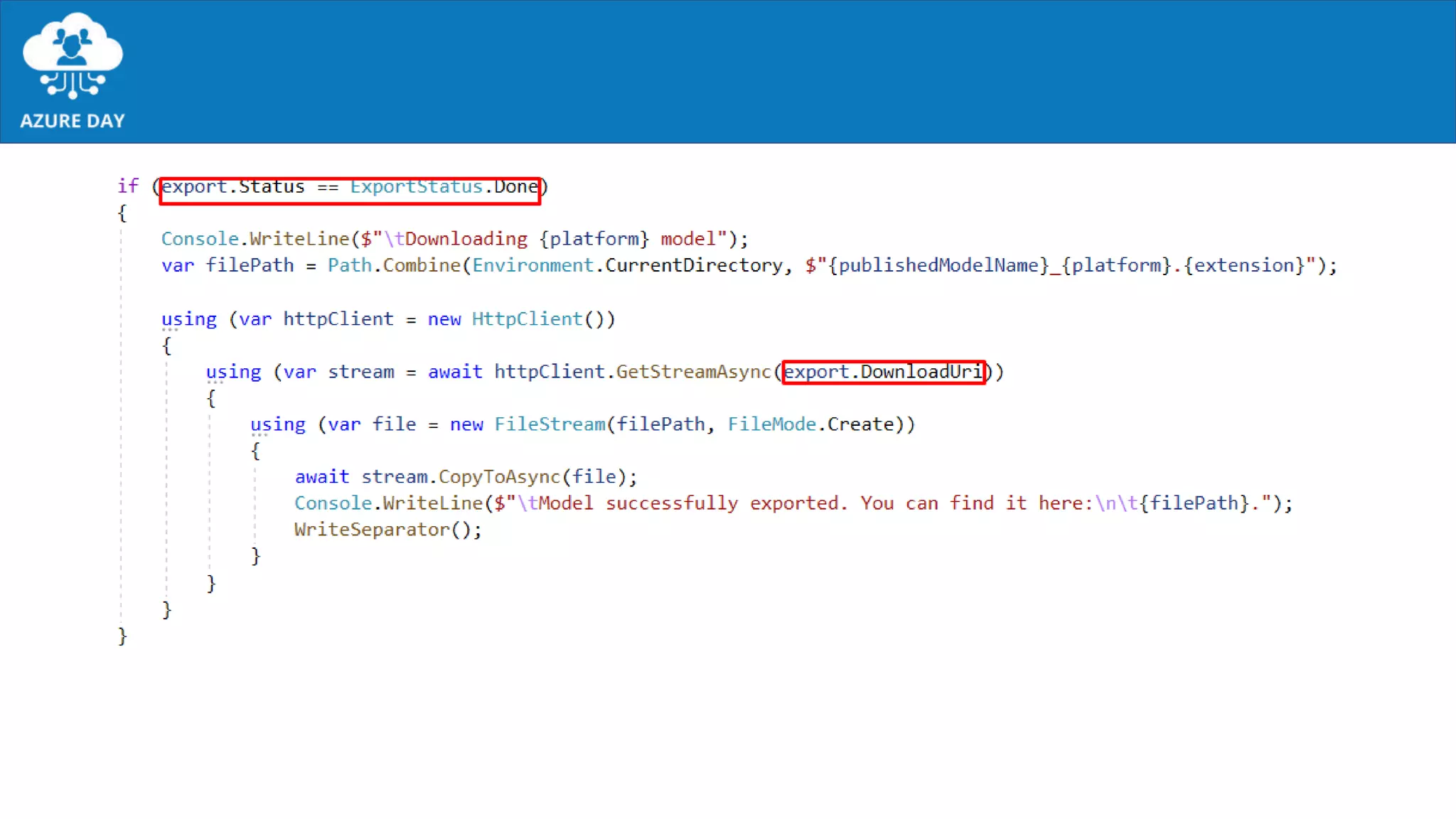The width and height of the screenshot is (1456, 819).
Task: Click the CopyToAsync method call
Action: coord(499,477)
